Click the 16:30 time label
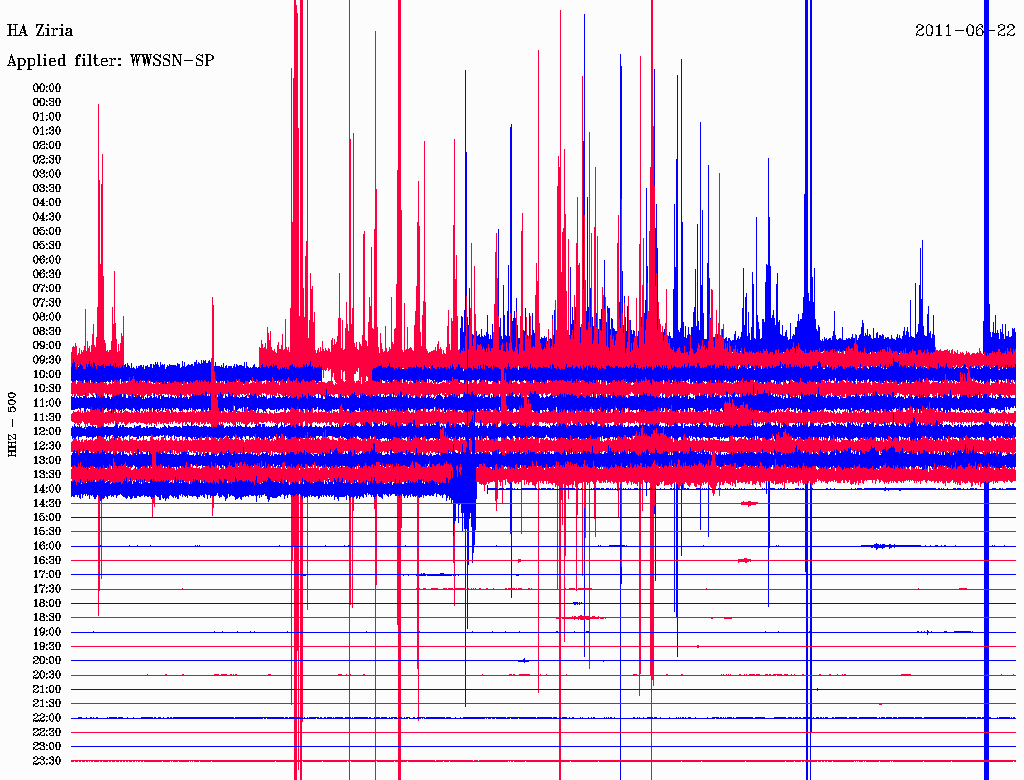The image size is (1024, 780). click(47, 561)
